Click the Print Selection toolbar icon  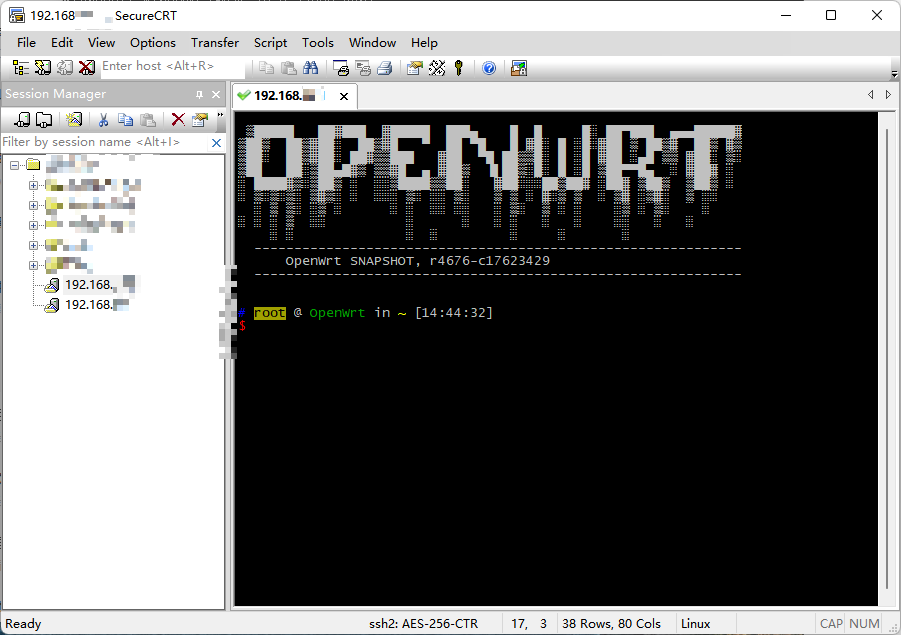coord(363,68)
